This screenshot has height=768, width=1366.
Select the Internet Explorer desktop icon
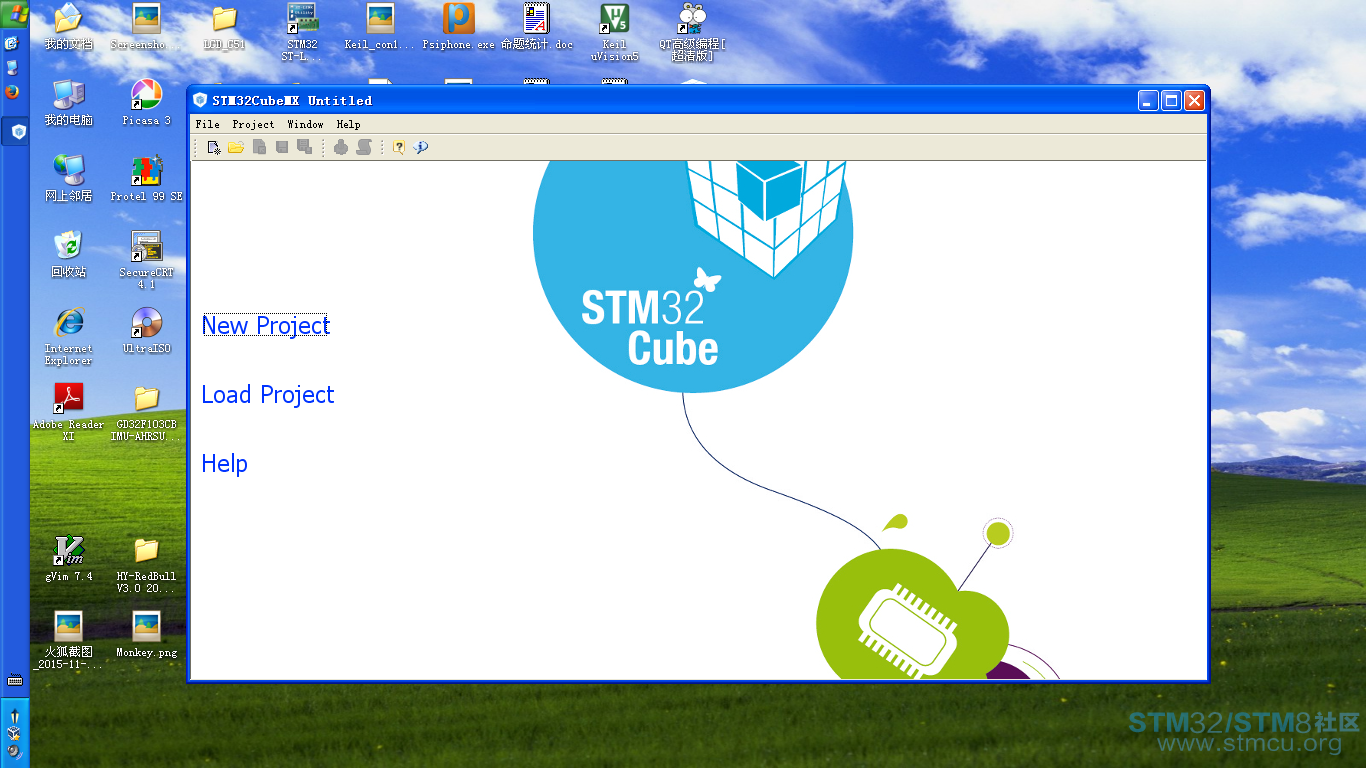[x=68, y=336]
